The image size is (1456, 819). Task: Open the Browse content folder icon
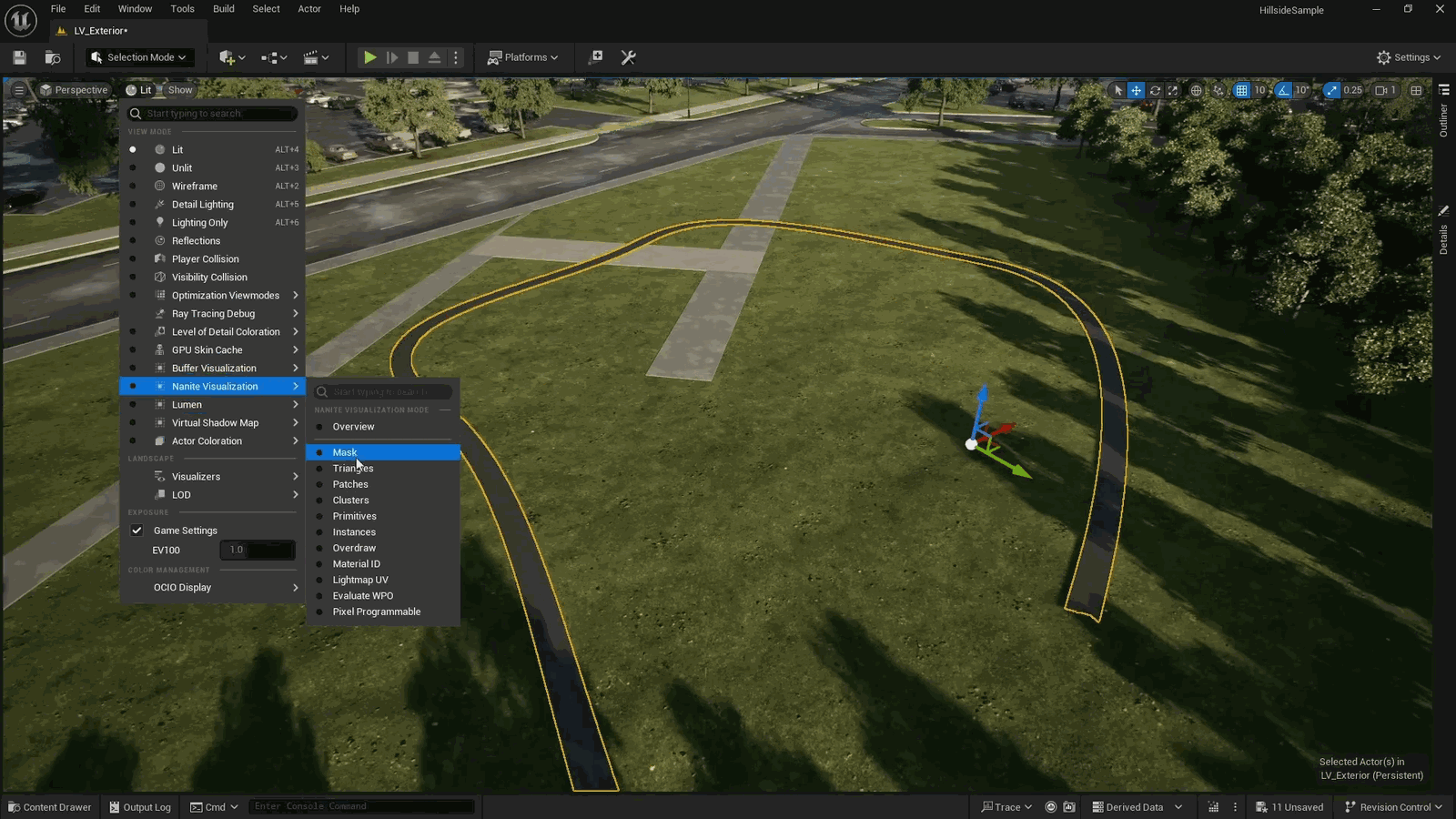(x=53, y=57)
